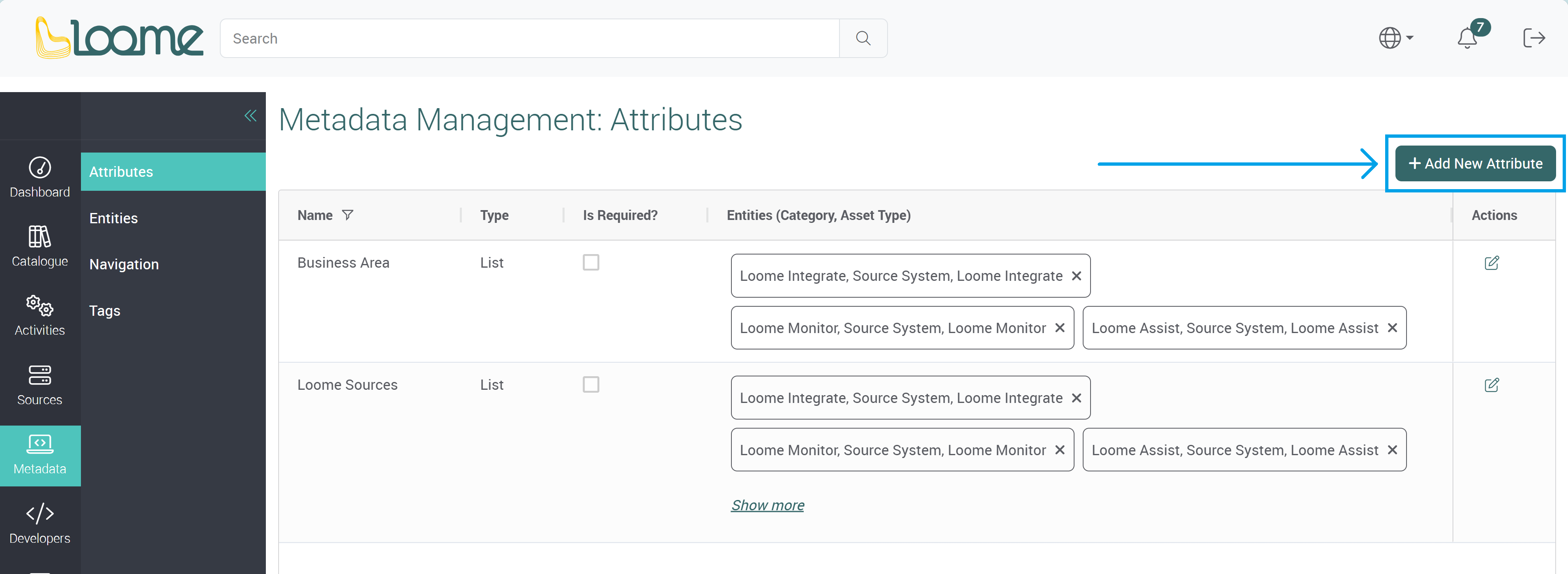Focus the Search input field

tap(530, 38)
